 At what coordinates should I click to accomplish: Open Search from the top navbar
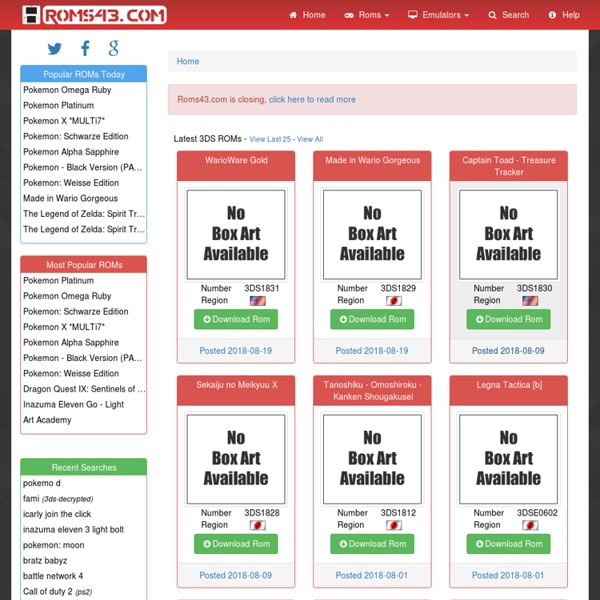point(508,15)
